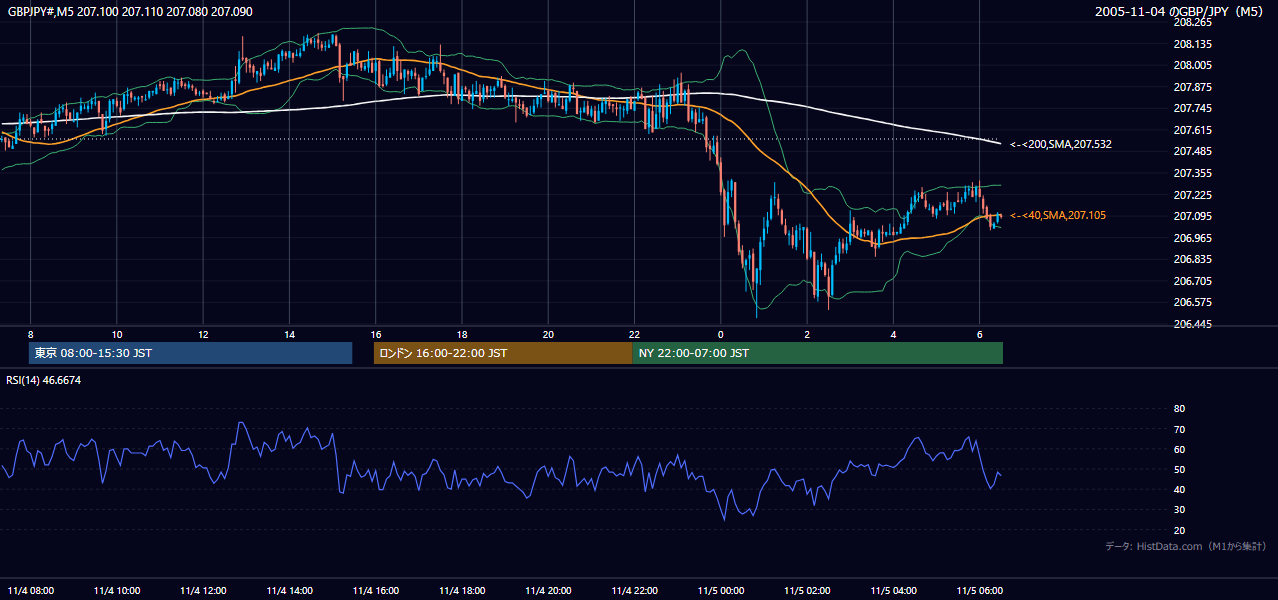Screen dimensions: 1278x600
Task: Click RSI axis level 70
Action: point(1179,429)
